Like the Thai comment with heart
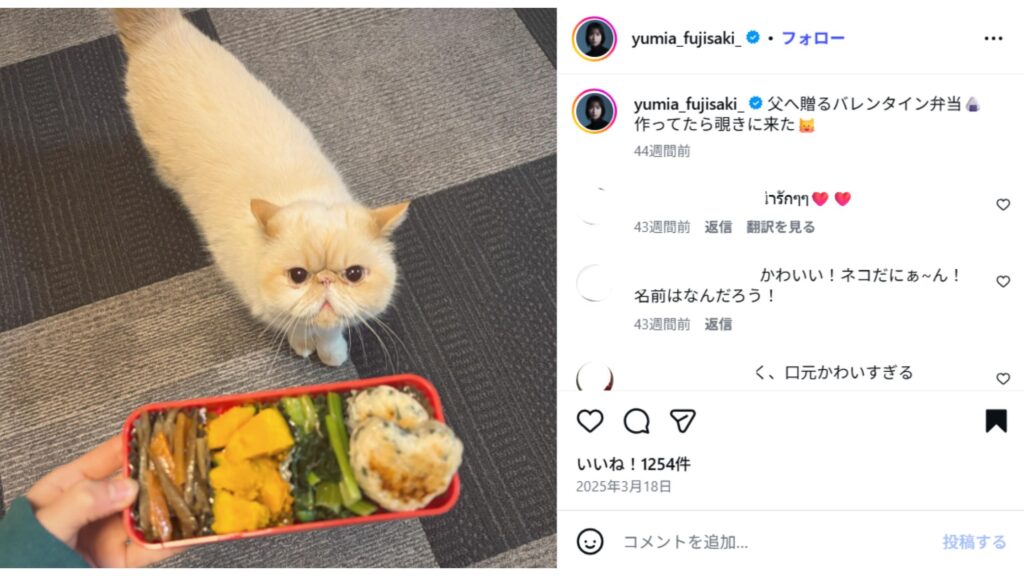1024x576 pixels. pos(1003,204)
